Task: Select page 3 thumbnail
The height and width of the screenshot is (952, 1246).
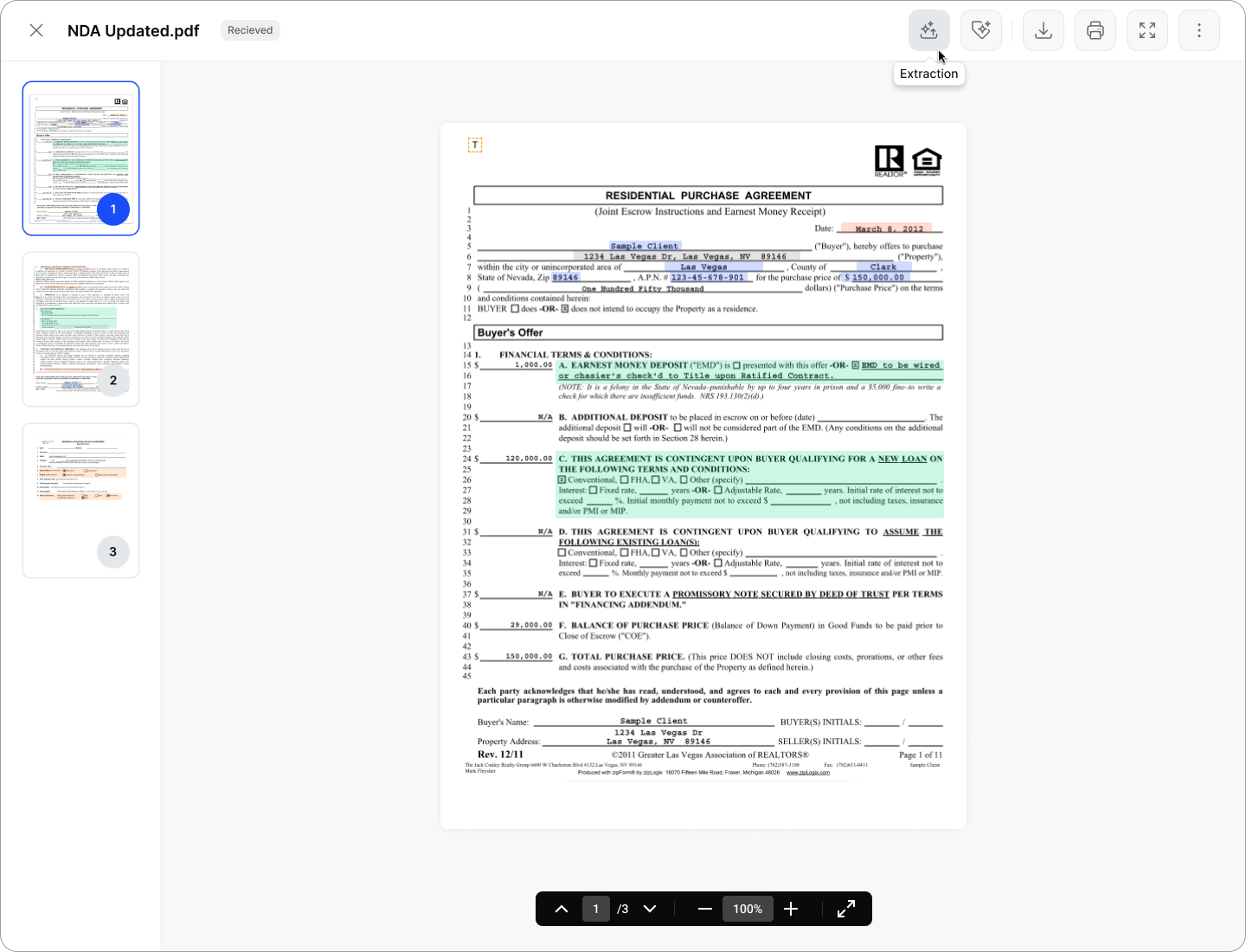Action: tap(80, 500)
